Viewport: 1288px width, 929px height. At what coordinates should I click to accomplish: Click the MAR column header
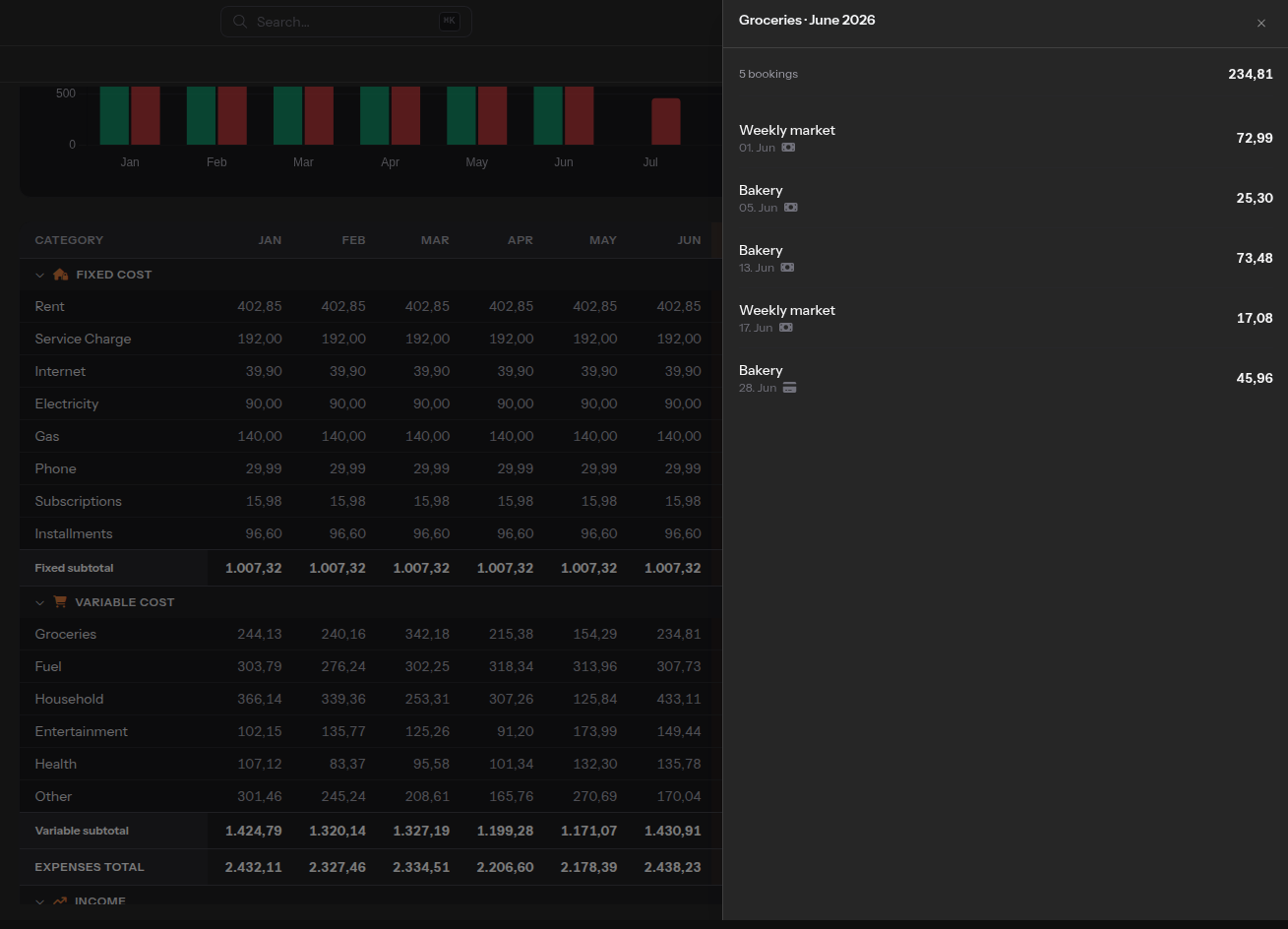(435, 240)
